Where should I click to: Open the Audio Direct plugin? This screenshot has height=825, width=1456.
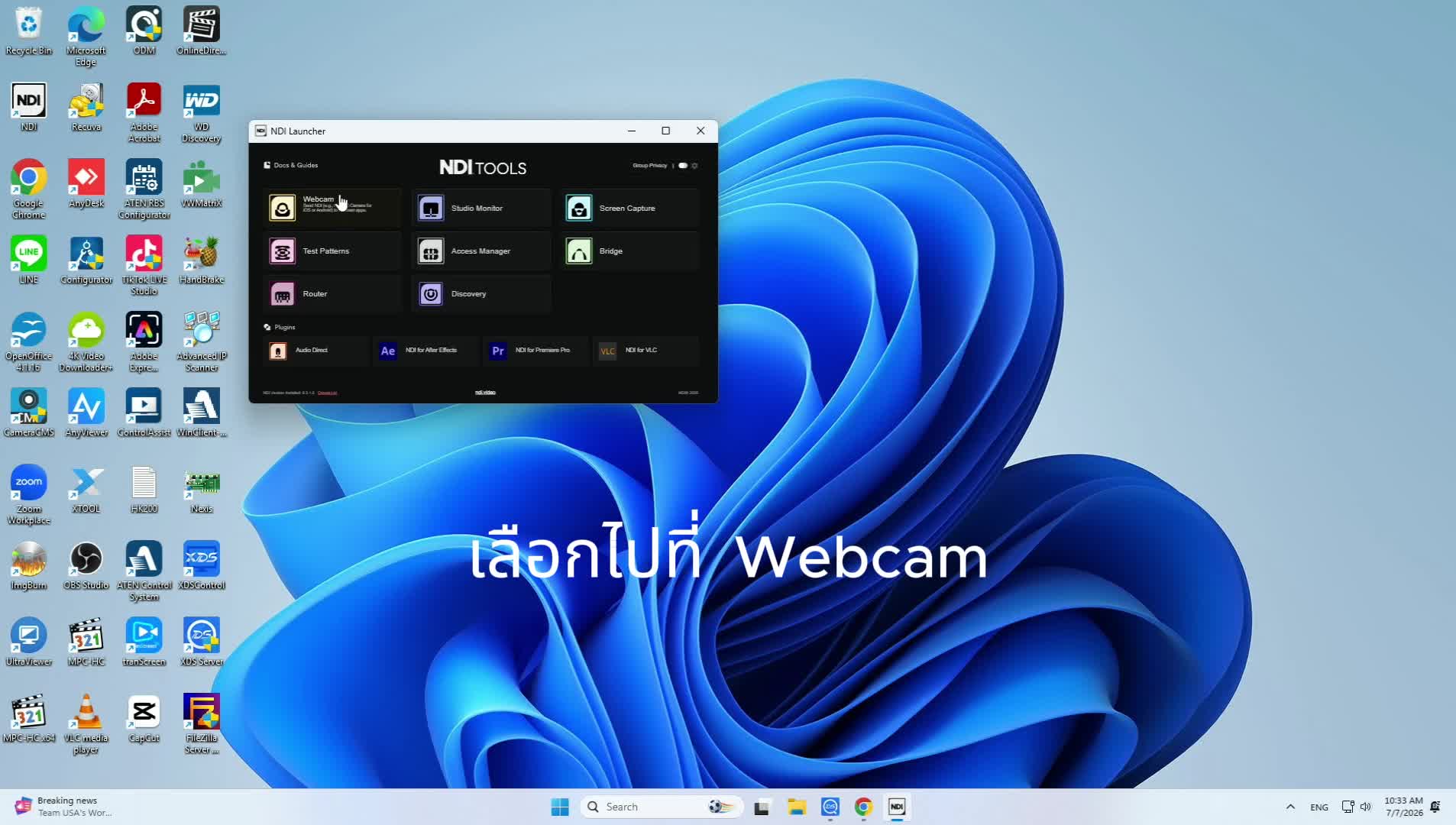click(315, 351)
